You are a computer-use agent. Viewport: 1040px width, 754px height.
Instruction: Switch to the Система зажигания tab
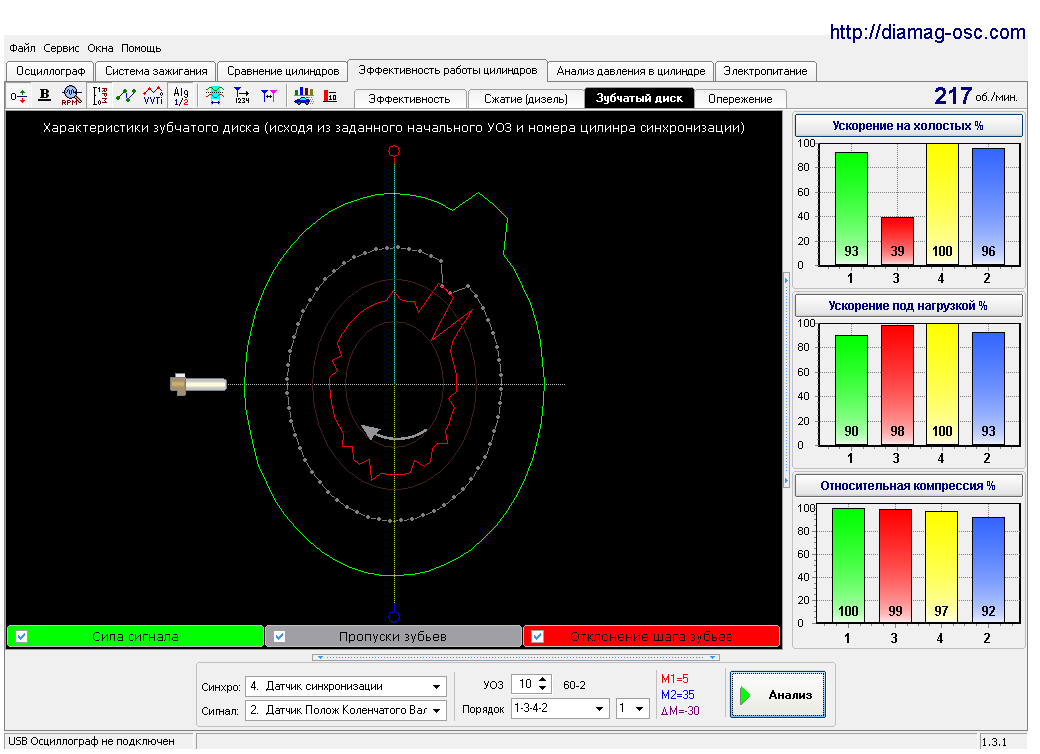pyautogui.click(x=156, y=71)
